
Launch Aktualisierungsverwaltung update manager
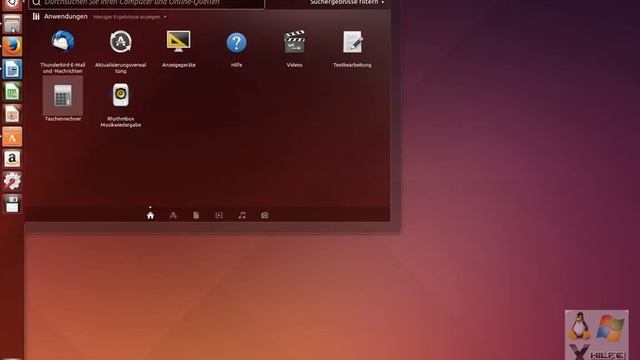point(120,50)
